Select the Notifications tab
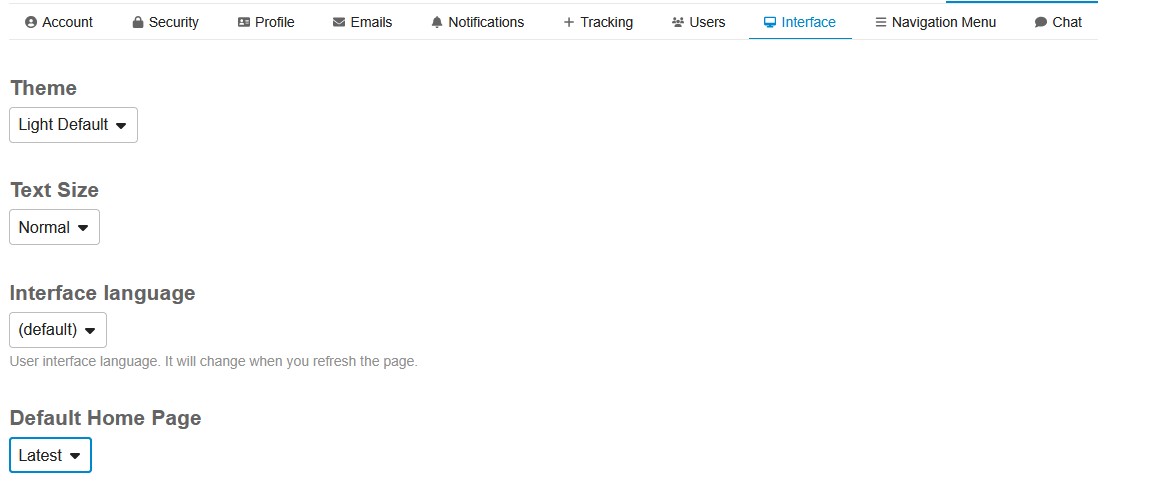Screen dimensions: 1155x504 tap(477, 22)
